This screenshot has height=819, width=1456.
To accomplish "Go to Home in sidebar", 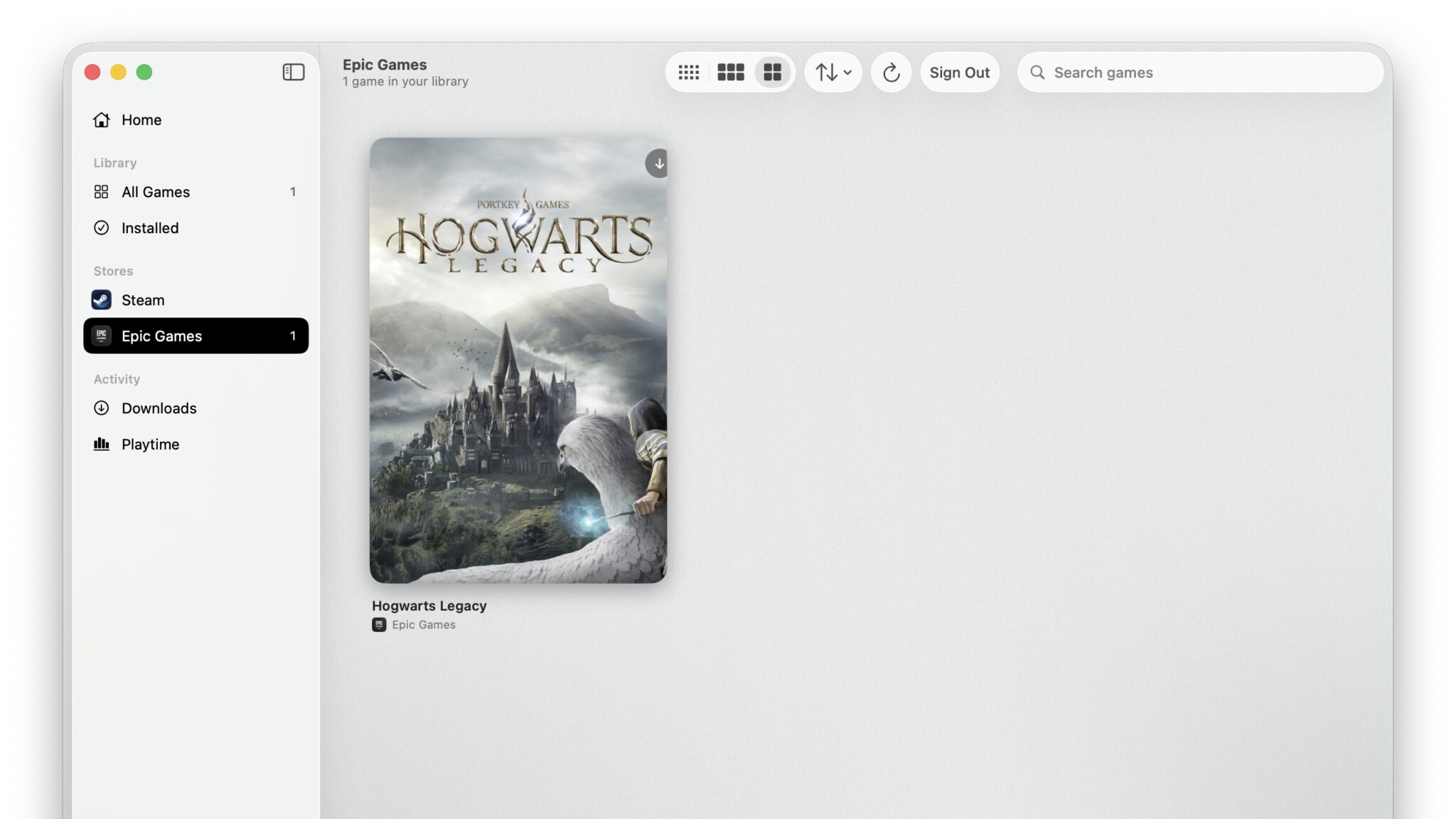I will pos(196,119).
